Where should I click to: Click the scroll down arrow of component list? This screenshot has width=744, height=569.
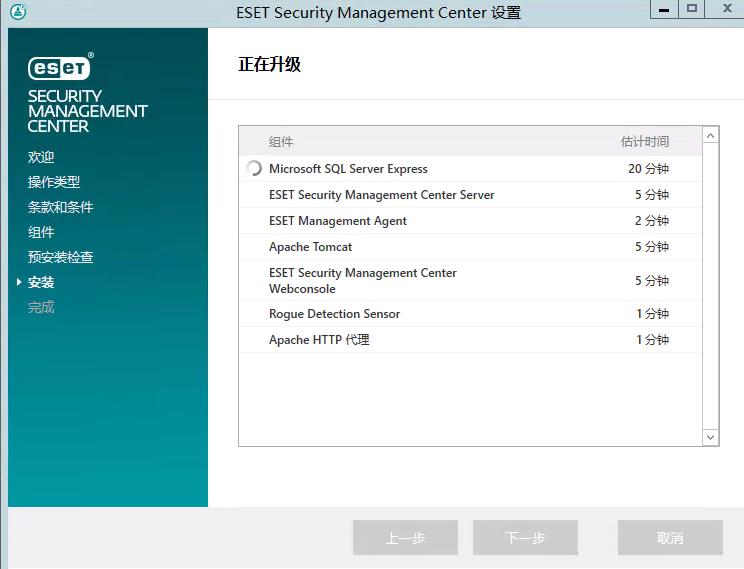click(710, 437)
